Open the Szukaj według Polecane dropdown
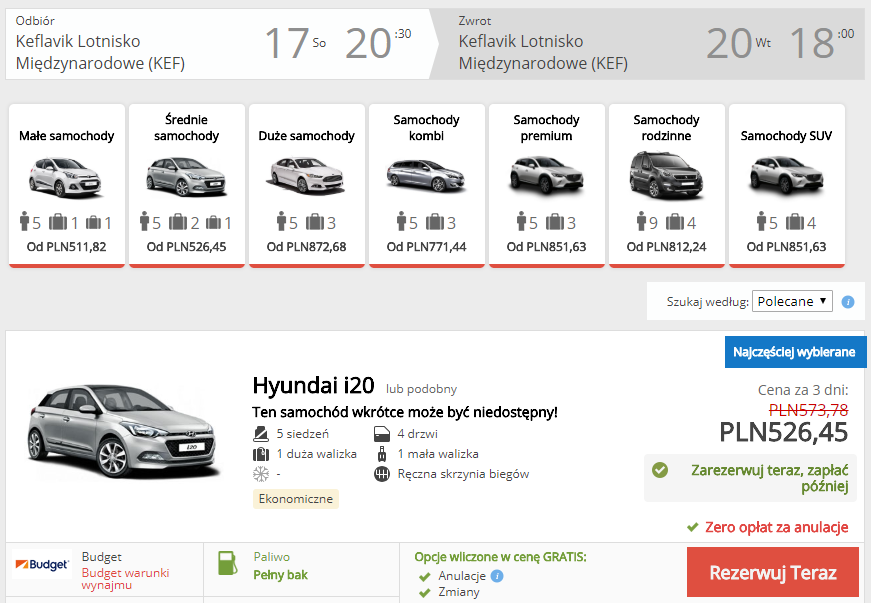 coord(792,301)
